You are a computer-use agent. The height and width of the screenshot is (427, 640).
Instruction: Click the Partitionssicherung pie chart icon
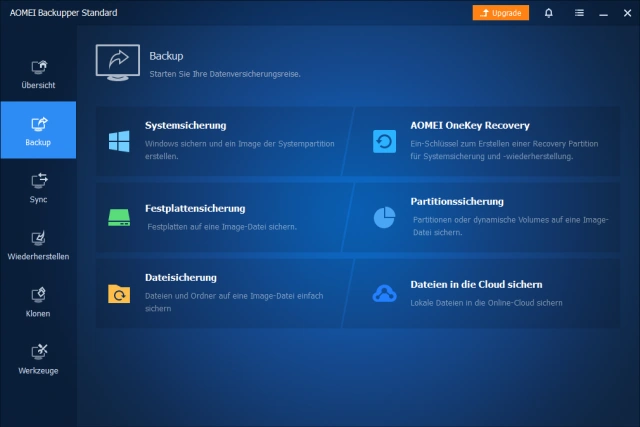(x=384, y=217)
